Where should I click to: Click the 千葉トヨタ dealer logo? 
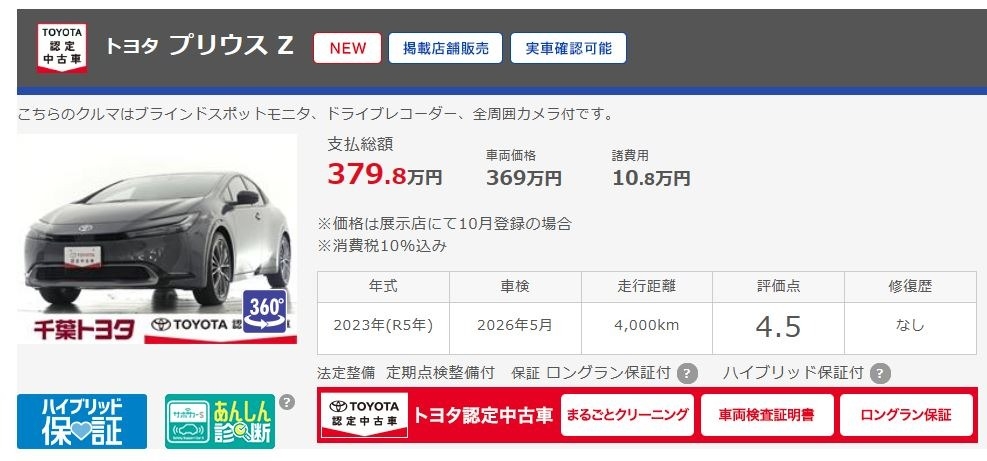(x=84, y=330)
